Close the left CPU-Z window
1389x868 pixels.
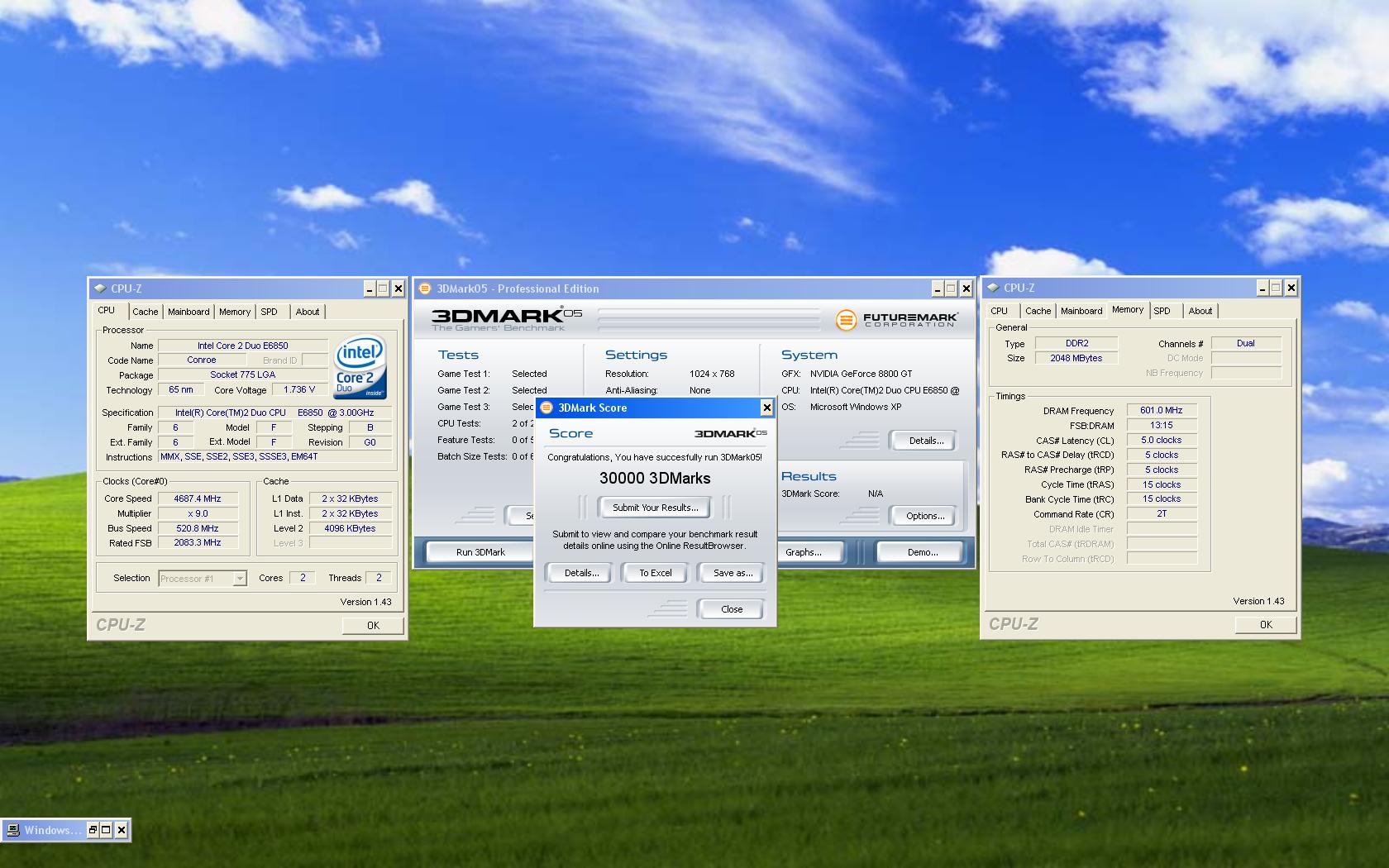398,289
